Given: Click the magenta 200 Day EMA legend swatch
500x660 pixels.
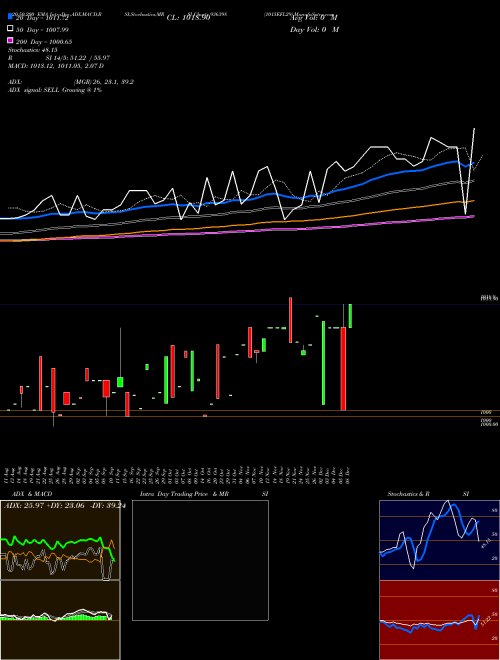Looking at the screenshot, I should 10,40.
